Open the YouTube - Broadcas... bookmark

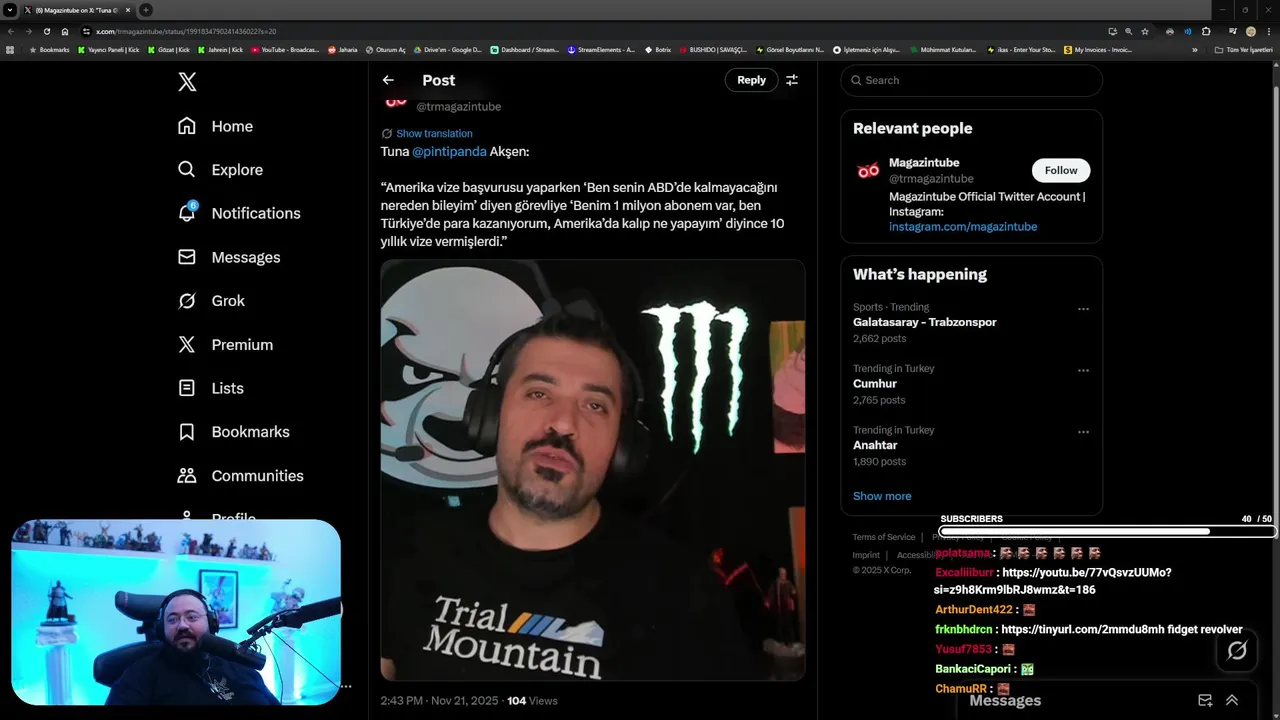click(x=285, y=49)
